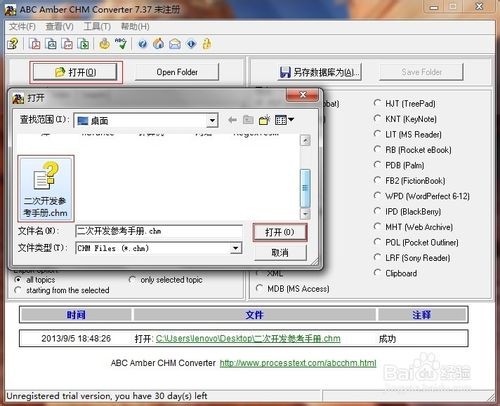Click the file list vertical scrollbar thumb
The height and width of the screenshot is (406, 500).
click(305, 188)
